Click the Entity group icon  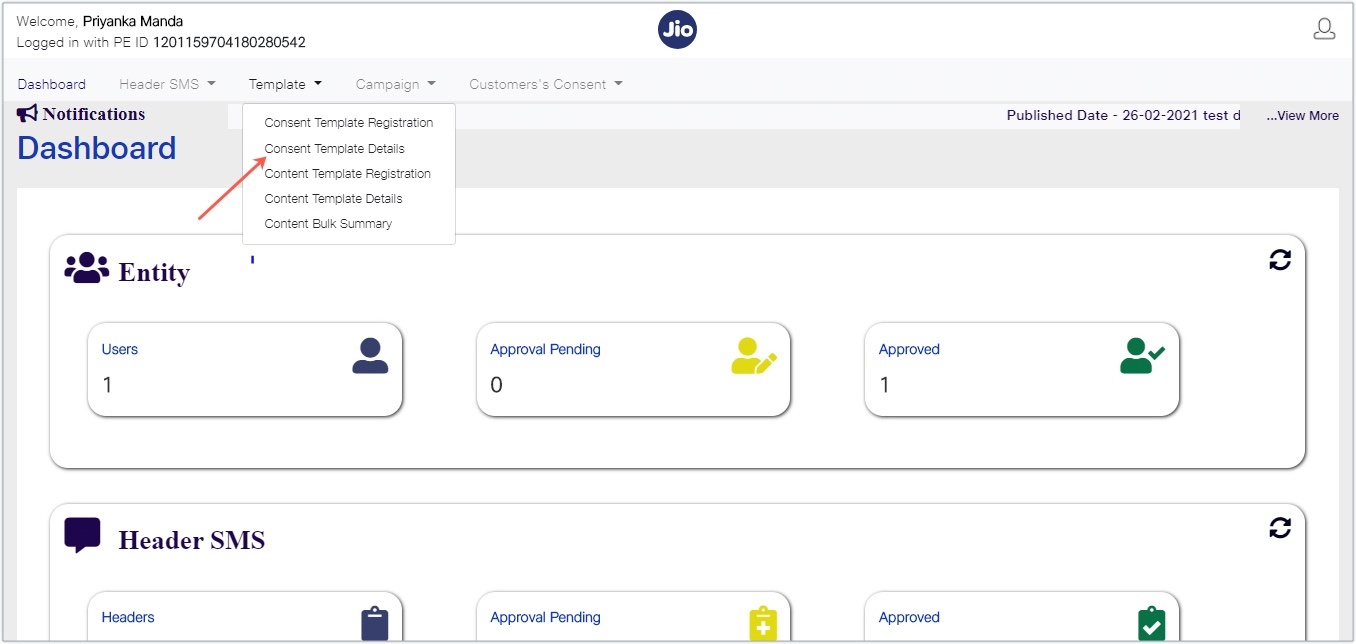(87, 268)
